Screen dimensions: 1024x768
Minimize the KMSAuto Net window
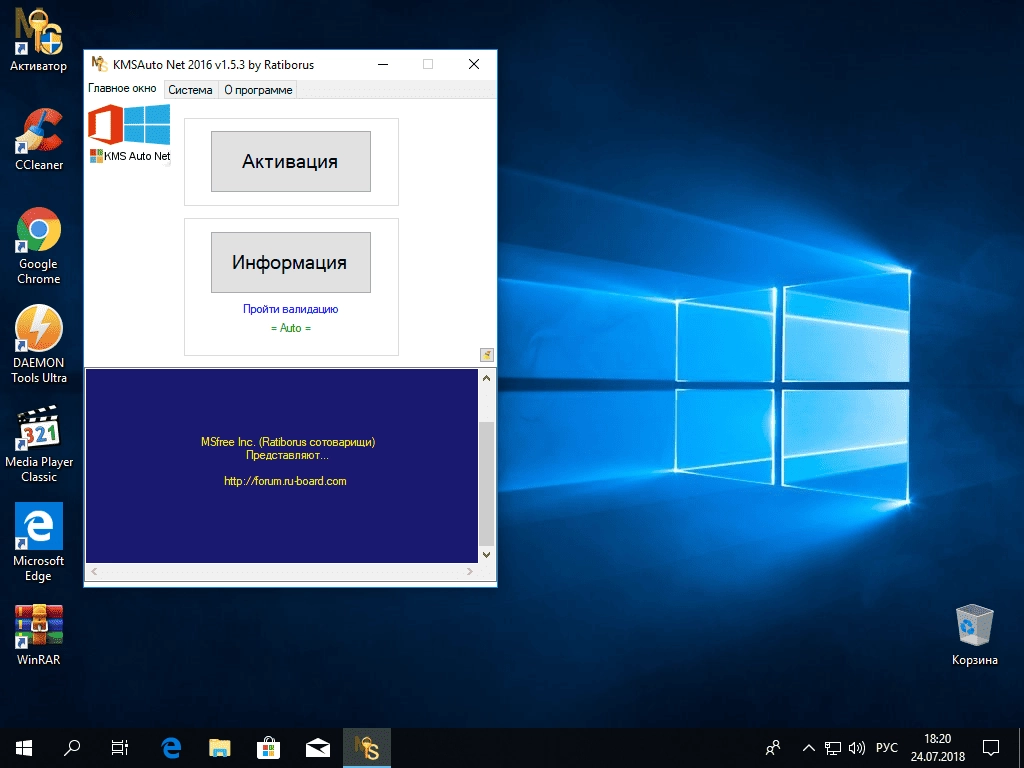383,64
